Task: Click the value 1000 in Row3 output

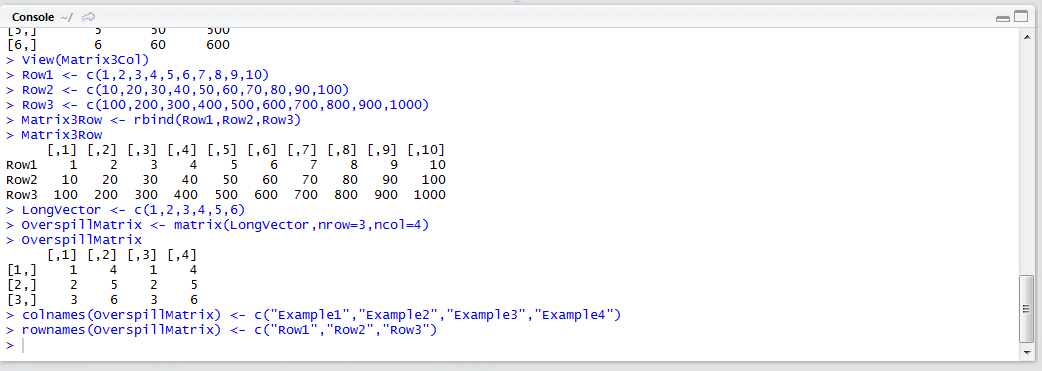Action: pos(429,195)
